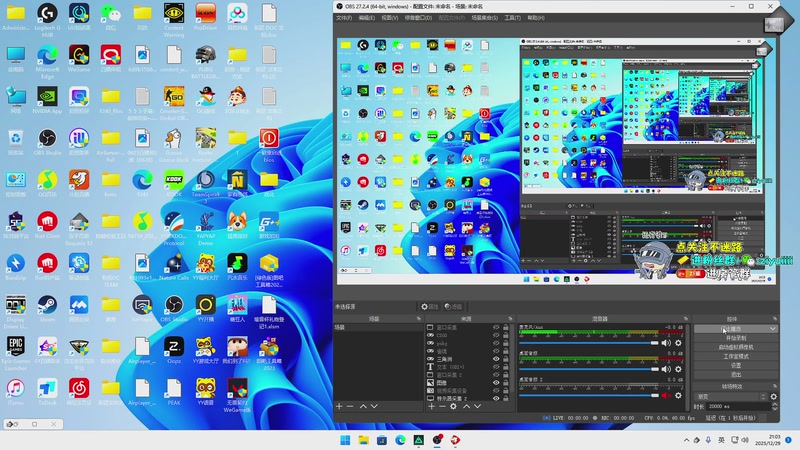Pop out the 来源 dock icon
The width and height of the screenshot is (800, 450).
click(x=510, y=318)
